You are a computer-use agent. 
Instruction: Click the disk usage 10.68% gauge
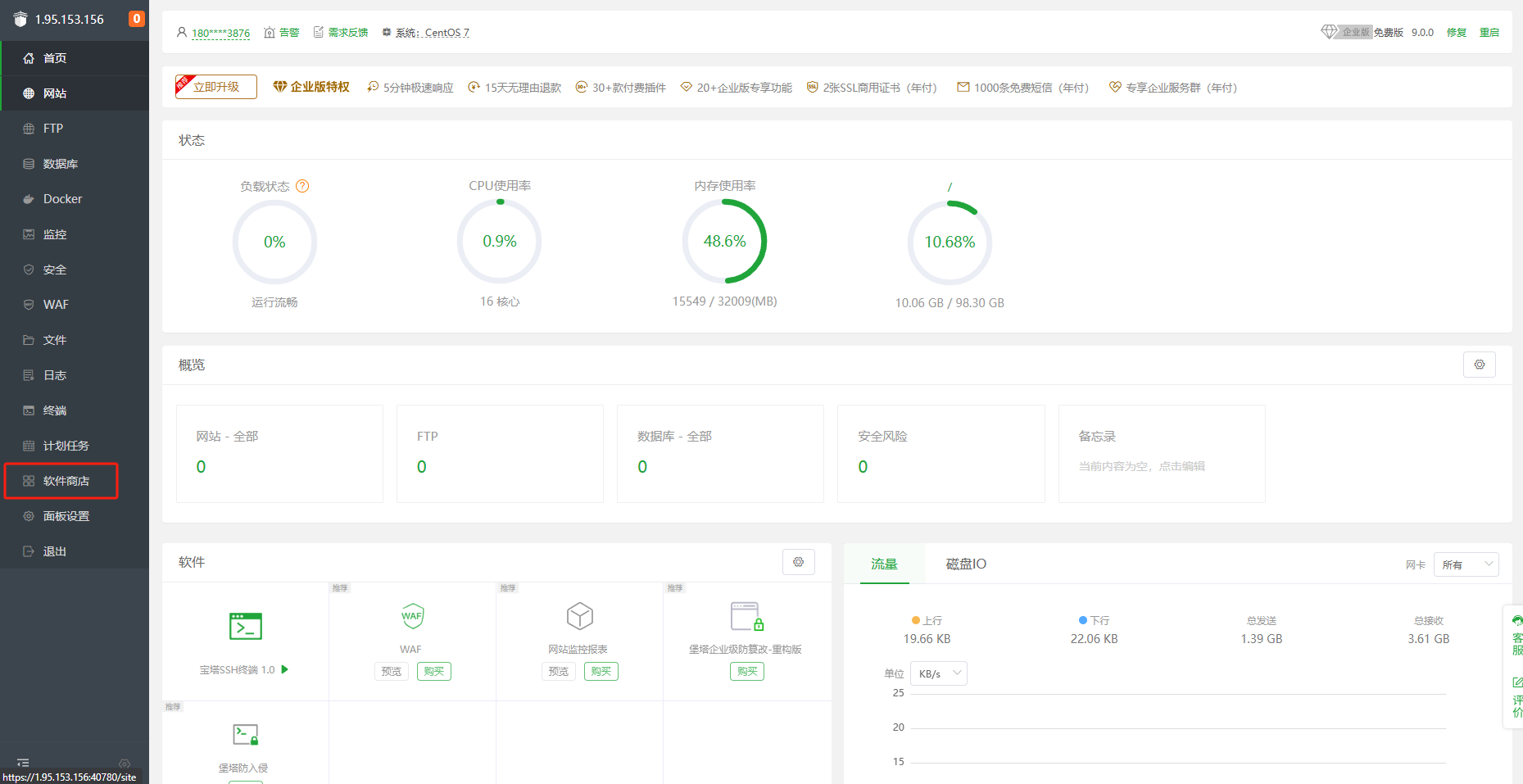(x=950, y=242)
